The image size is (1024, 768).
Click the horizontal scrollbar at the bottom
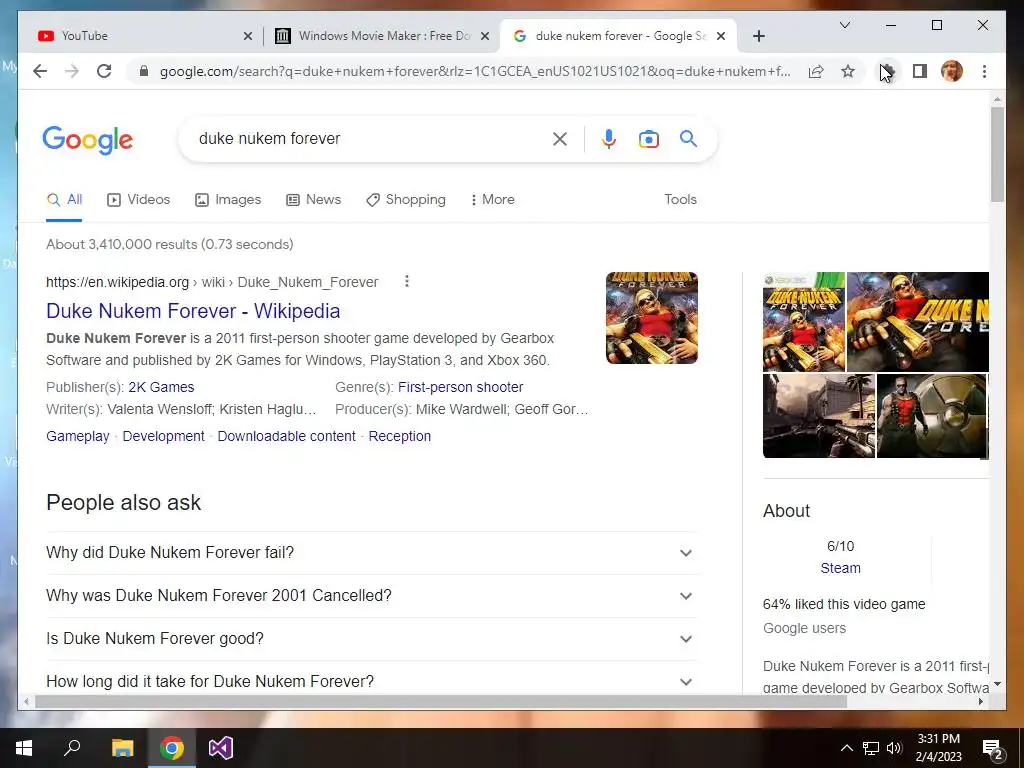click(441, 701)
